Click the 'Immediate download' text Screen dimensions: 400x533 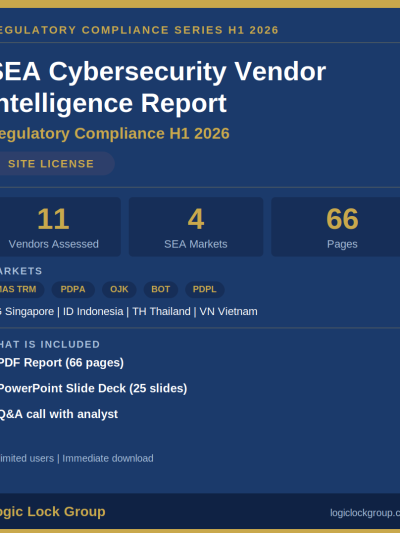point(108,458)
